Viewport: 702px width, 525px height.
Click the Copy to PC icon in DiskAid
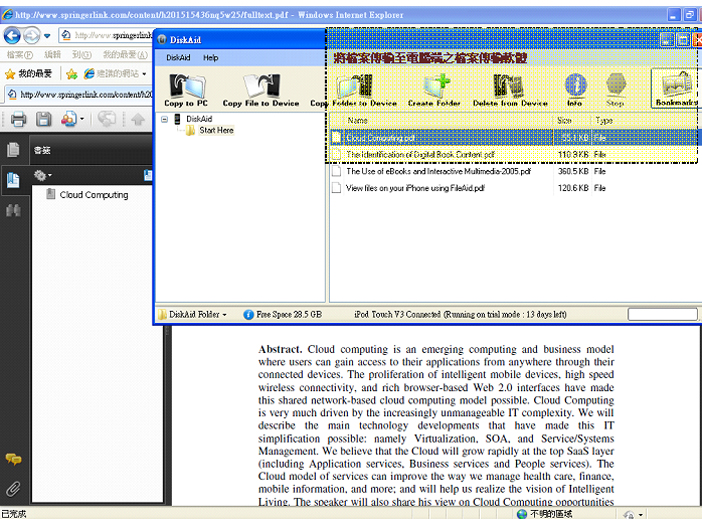186,90
